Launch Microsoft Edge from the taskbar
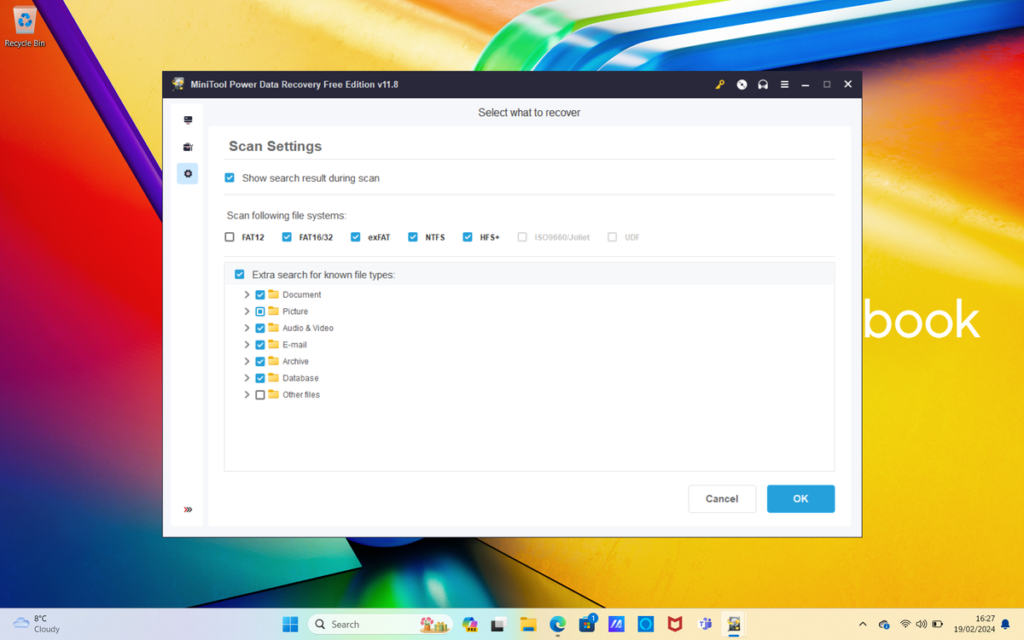This screenshot has height=640, width=1024. pyautogui.click(x=557, y=624)
